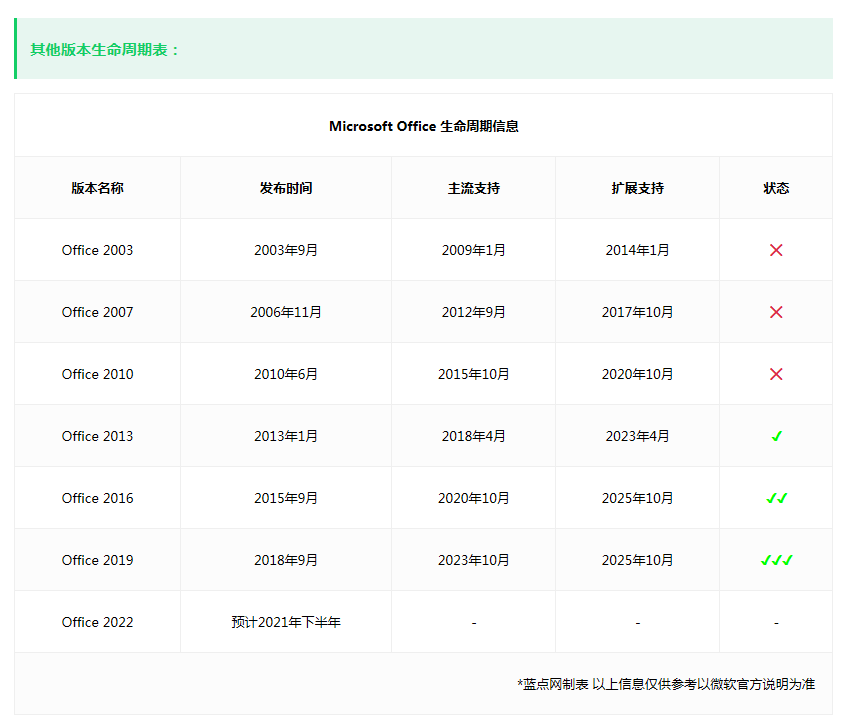Image resolution: width=846 pixels, height=726 pixels.
Task: Click the 主流支持 column header
Action: click(474, 188)
